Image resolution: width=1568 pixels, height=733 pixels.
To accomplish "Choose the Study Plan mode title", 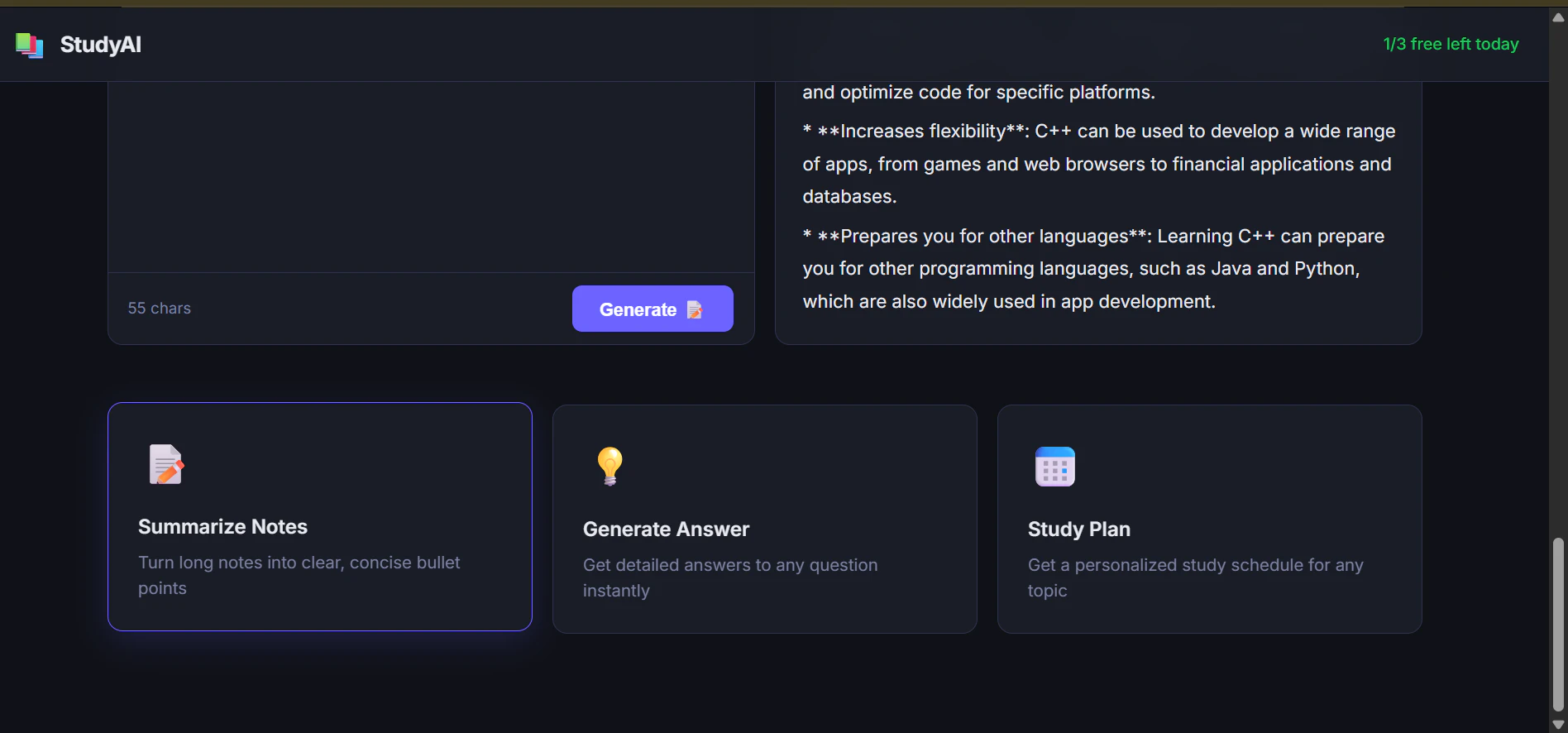I will coord(1078,529).
